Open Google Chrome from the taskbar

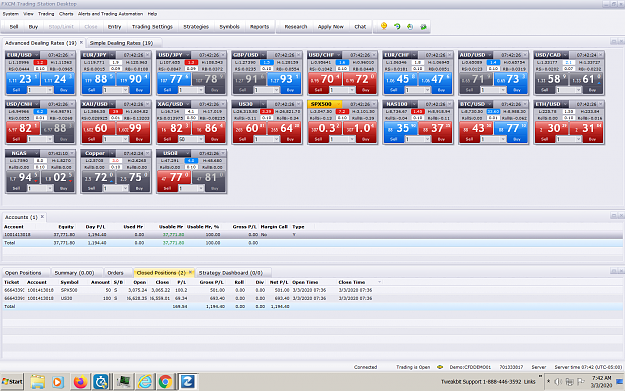[x=165, y=381]
